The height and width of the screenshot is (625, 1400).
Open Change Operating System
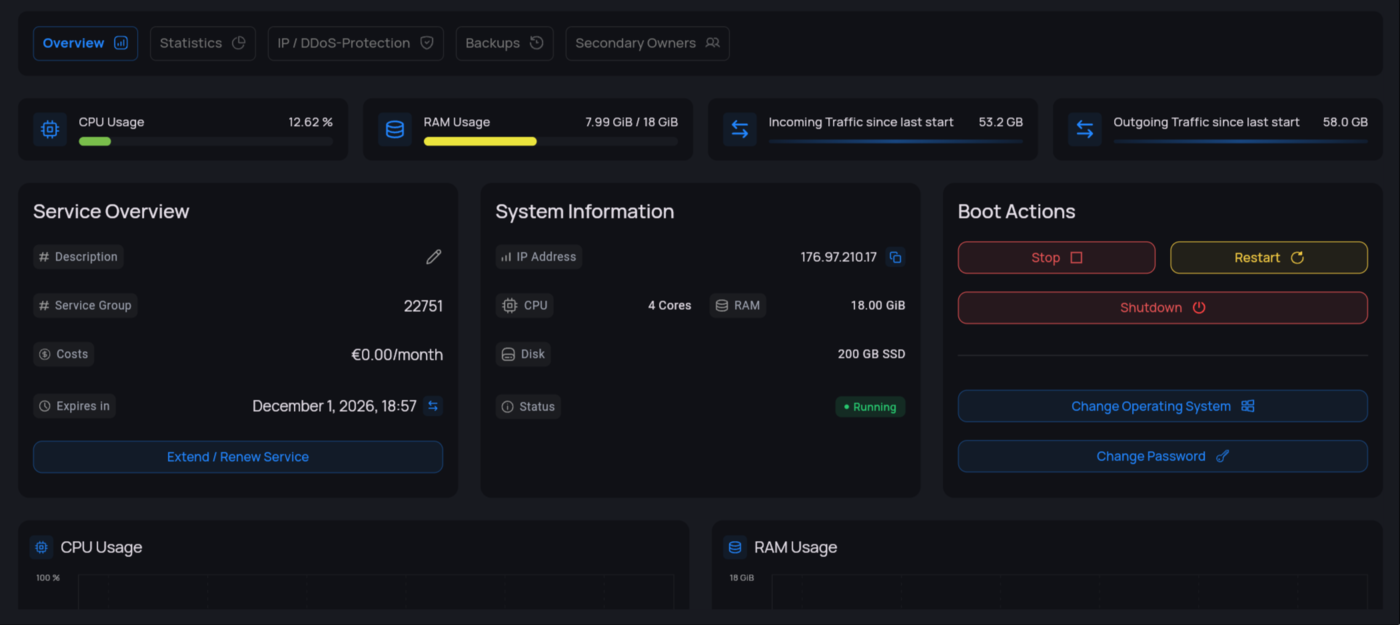click(1163, 406)
